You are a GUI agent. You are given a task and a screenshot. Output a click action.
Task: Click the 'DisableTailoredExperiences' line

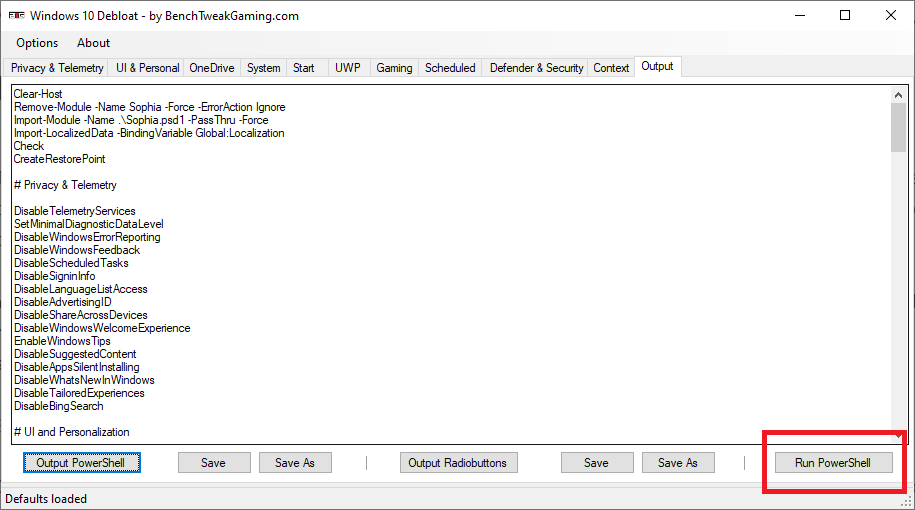click(x=79, y=393)
